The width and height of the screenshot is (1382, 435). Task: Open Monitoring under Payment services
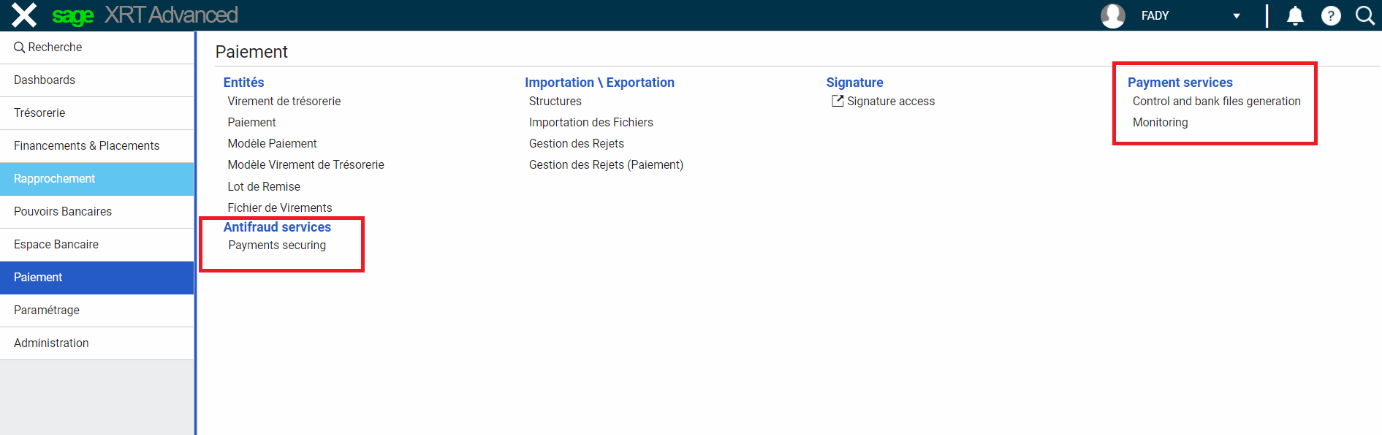tap(1160, 123)
